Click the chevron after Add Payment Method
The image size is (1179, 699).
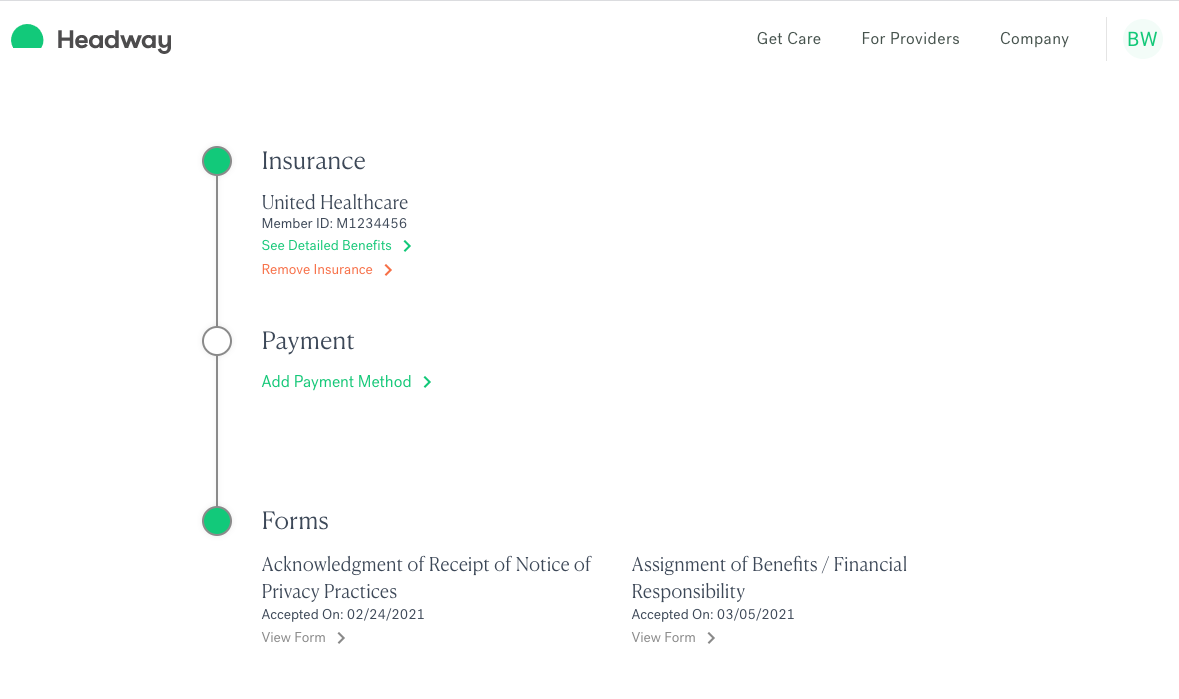point(427,382)
